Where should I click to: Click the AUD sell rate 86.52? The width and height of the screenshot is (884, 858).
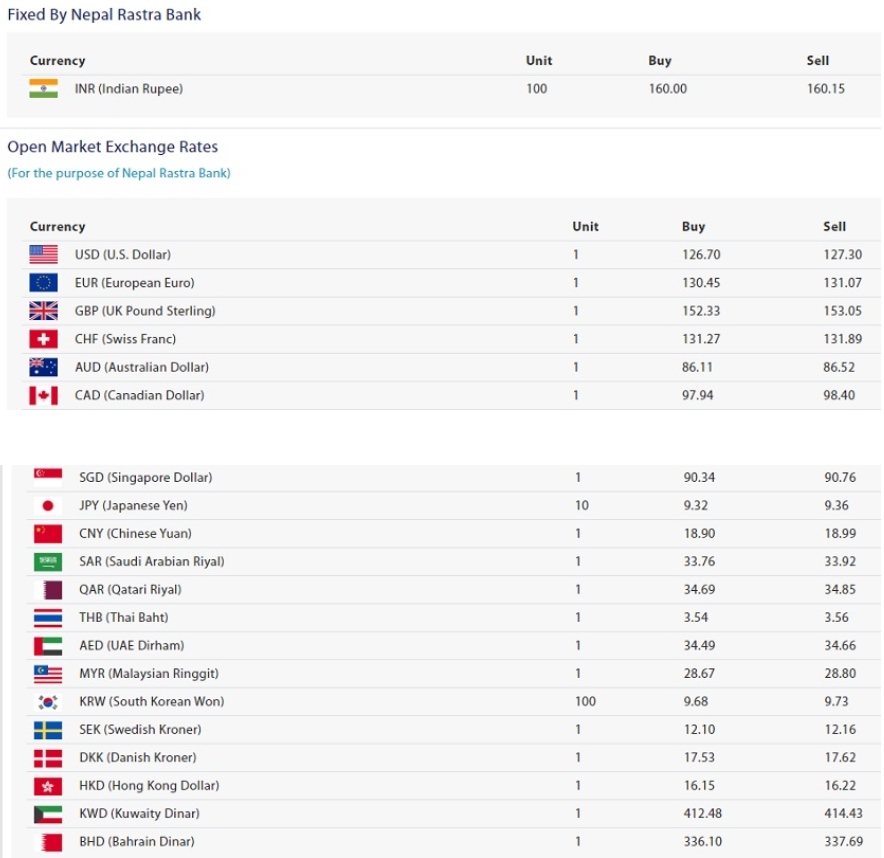click(x=839, y=367)
